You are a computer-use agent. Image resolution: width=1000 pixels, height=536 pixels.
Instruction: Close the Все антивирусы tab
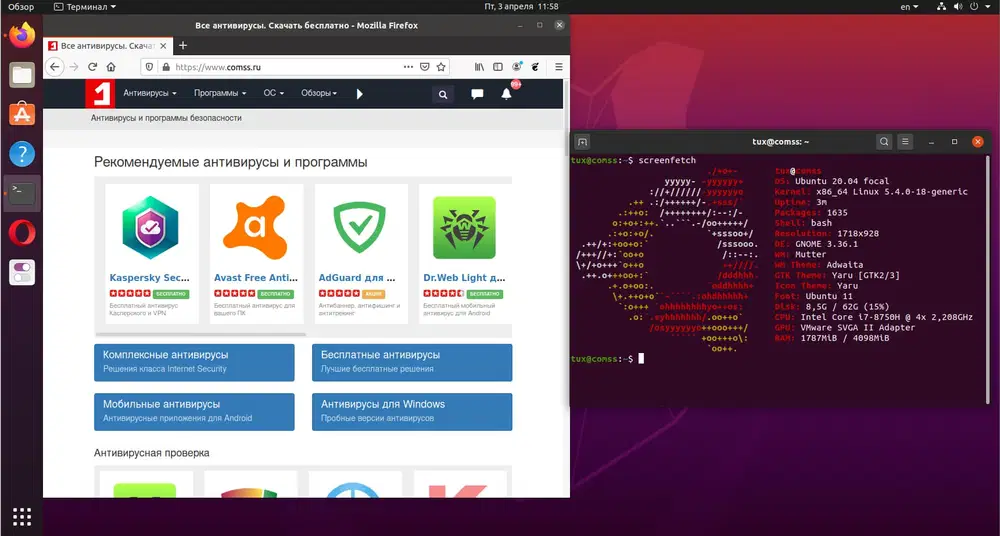pyautogui.click(x=163, y=46)
